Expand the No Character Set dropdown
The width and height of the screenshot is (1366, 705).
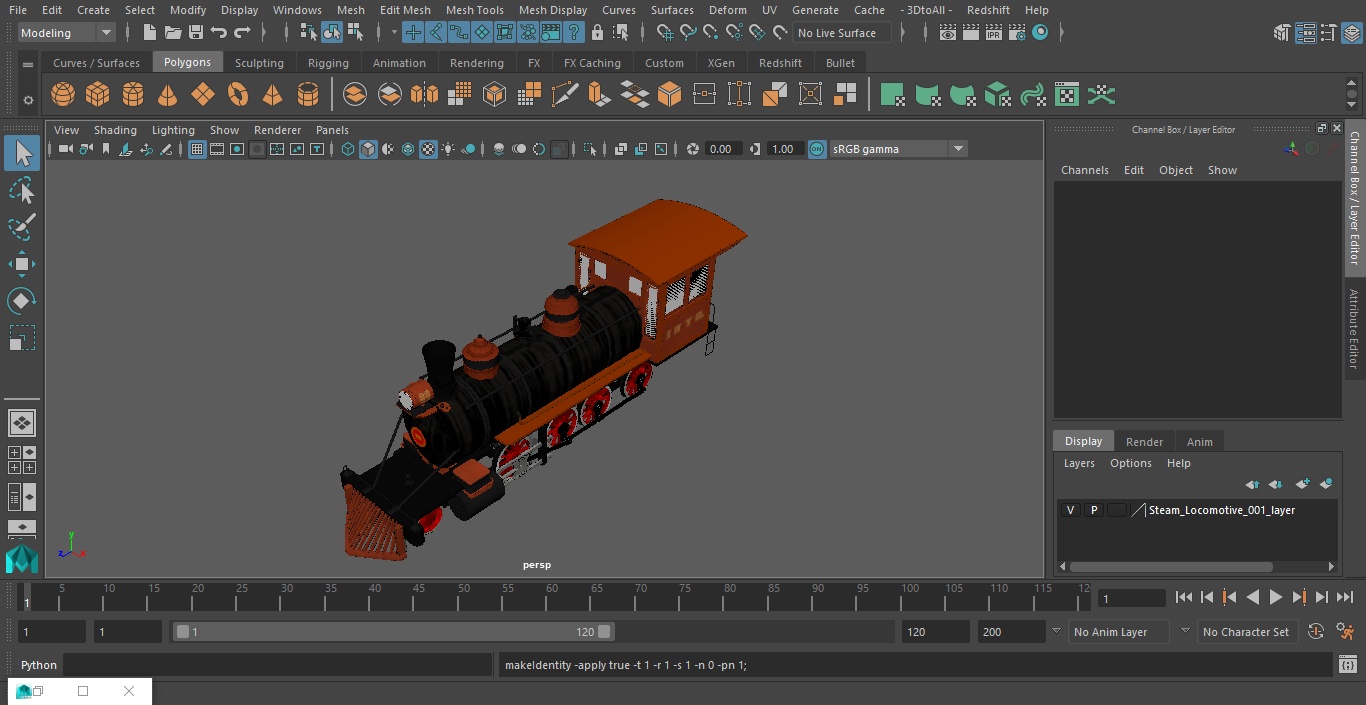(1247, 631)
